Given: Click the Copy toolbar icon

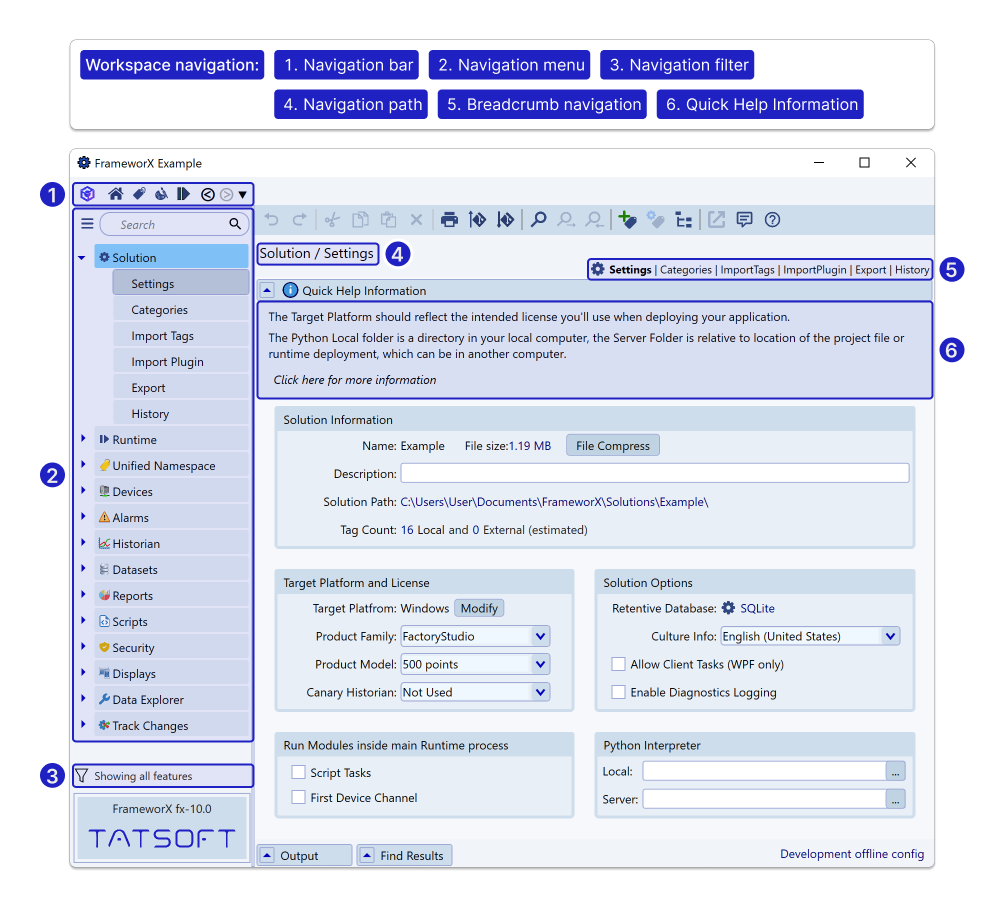Looking at the screenshot, I should tap(360, 220).
